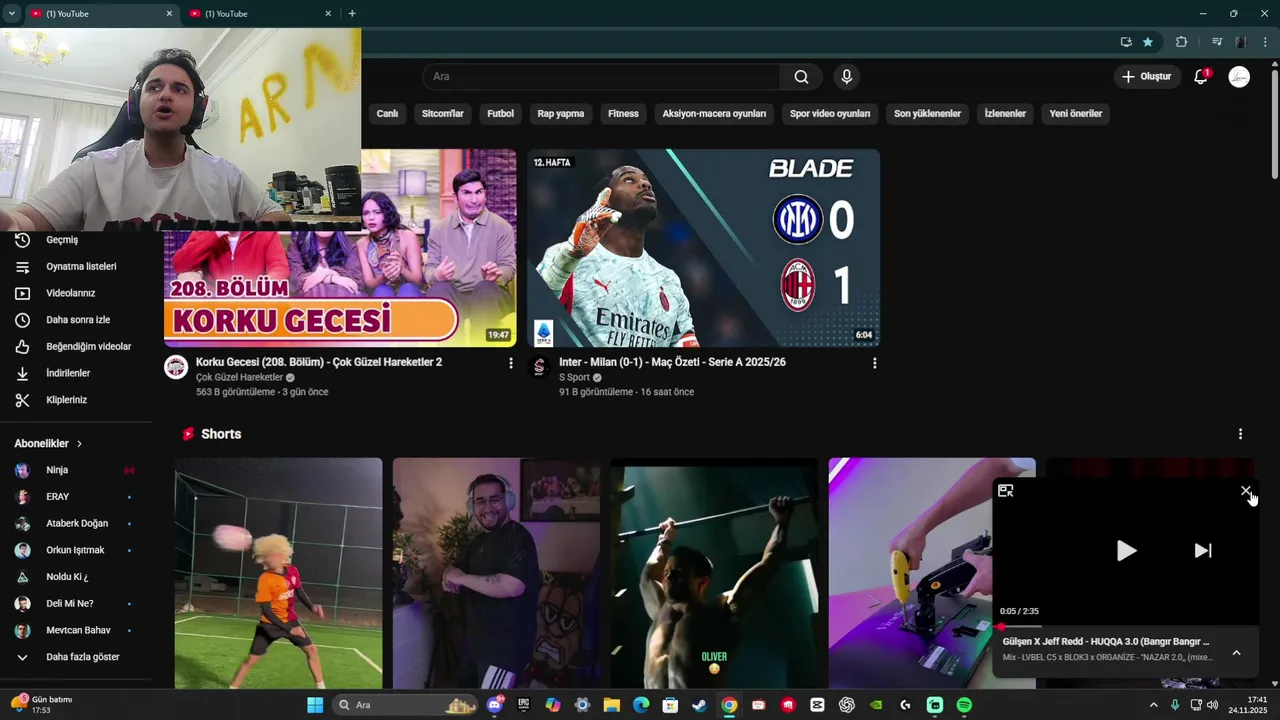Show hidden system tray icons chevron
This screenshot has height=720, width=1280.
point(1153,705)
